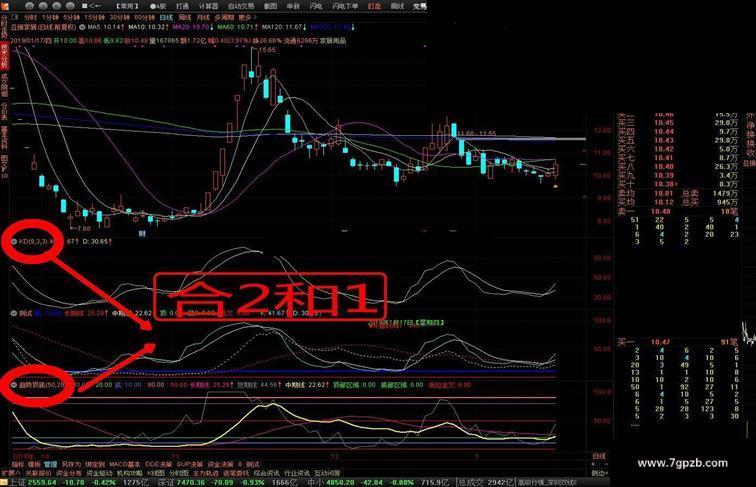This screenshot has height=487, width=756.
Task: Open the 资金分布 bottom tab
Action: click(x=69, y=473)
